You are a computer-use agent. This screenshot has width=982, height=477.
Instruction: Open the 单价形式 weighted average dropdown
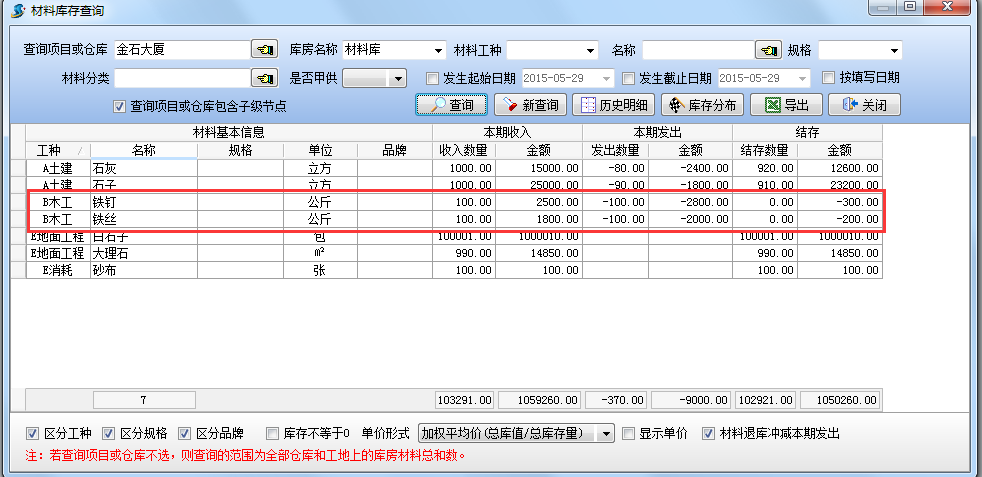pos(605,434)
